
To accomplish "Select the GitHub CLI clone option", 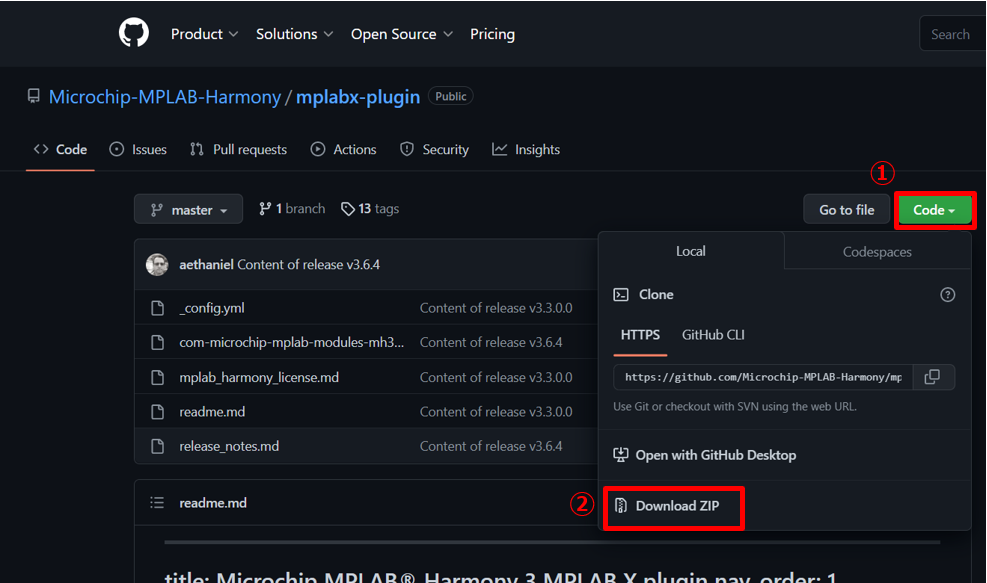I will tap(713, 335).
